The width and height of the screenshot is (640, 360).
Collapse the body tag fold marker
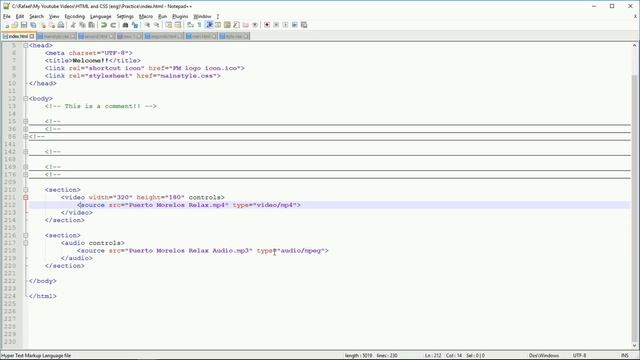[26, 98]
